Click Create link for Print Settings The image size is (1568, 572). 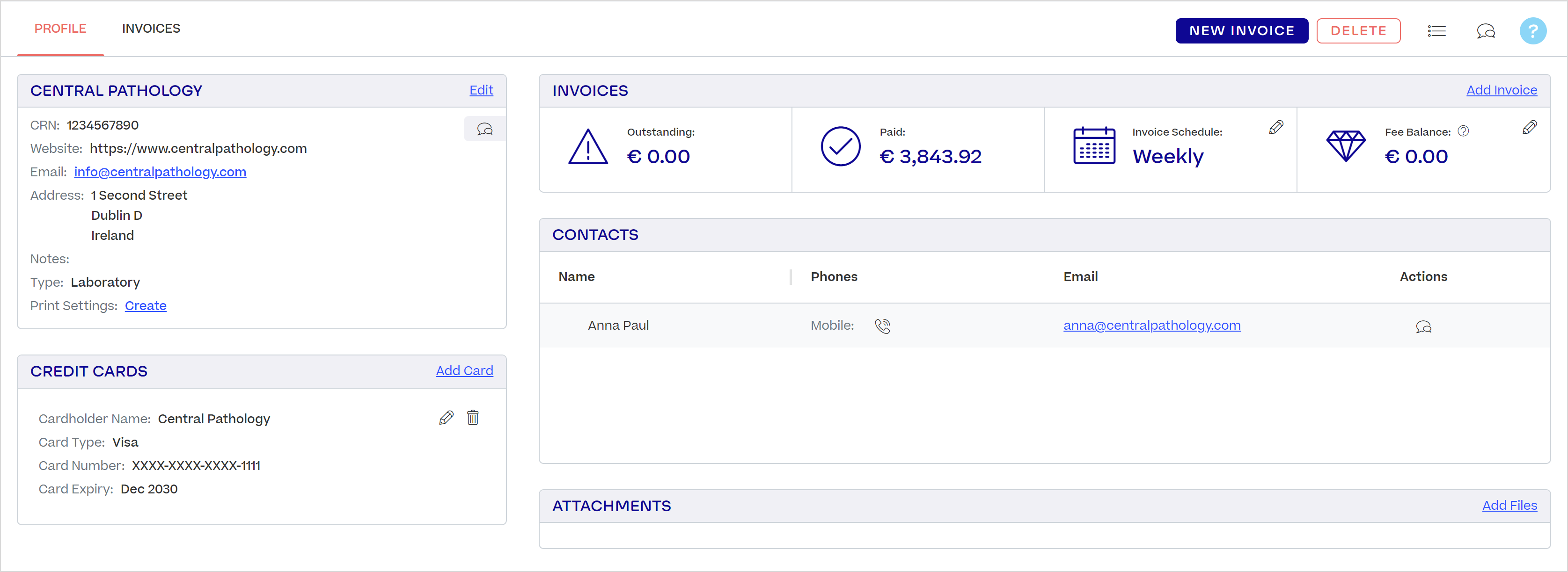(x=146, y=305)
